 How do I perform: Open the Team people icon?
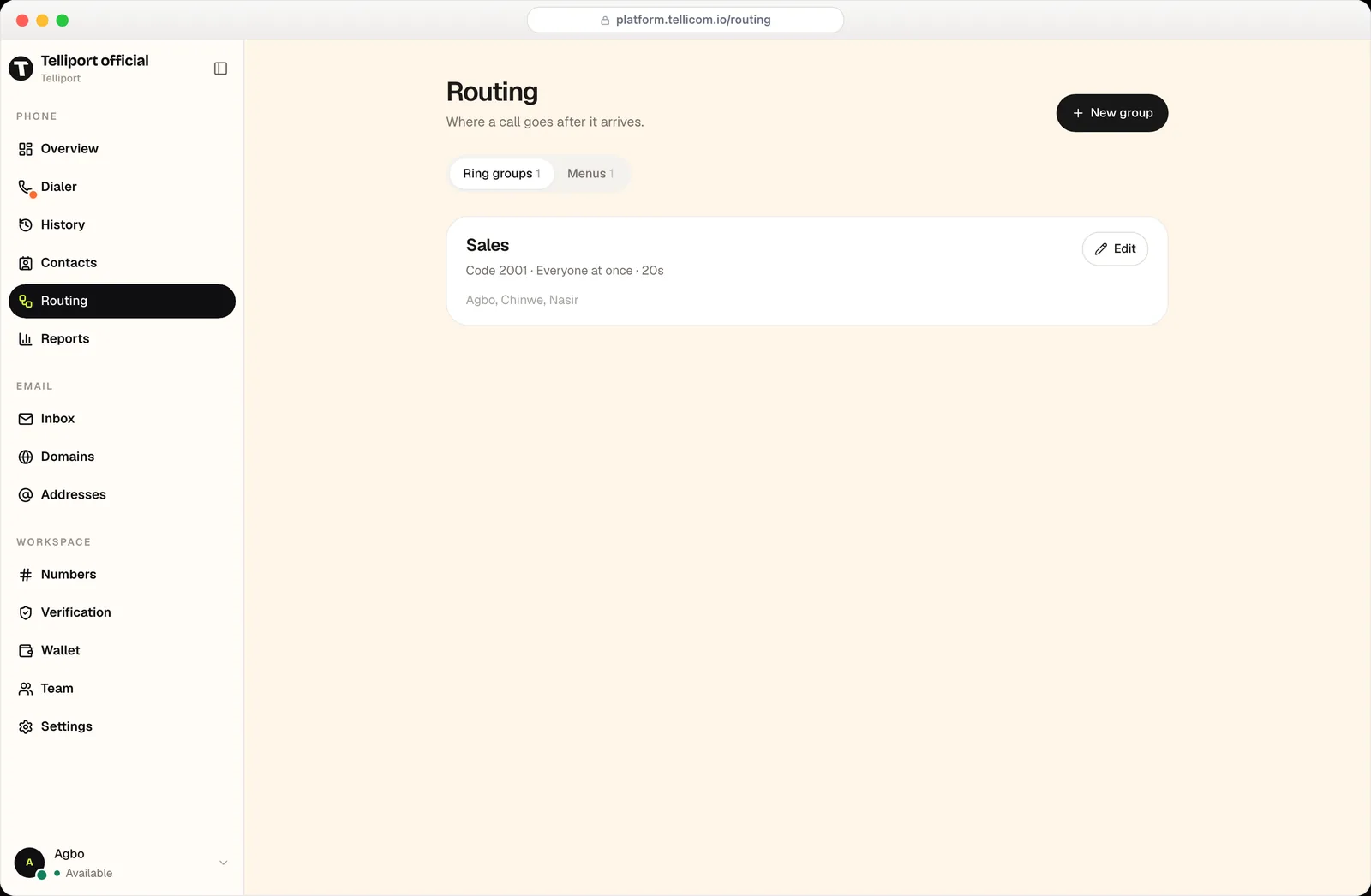click(26, 689)
